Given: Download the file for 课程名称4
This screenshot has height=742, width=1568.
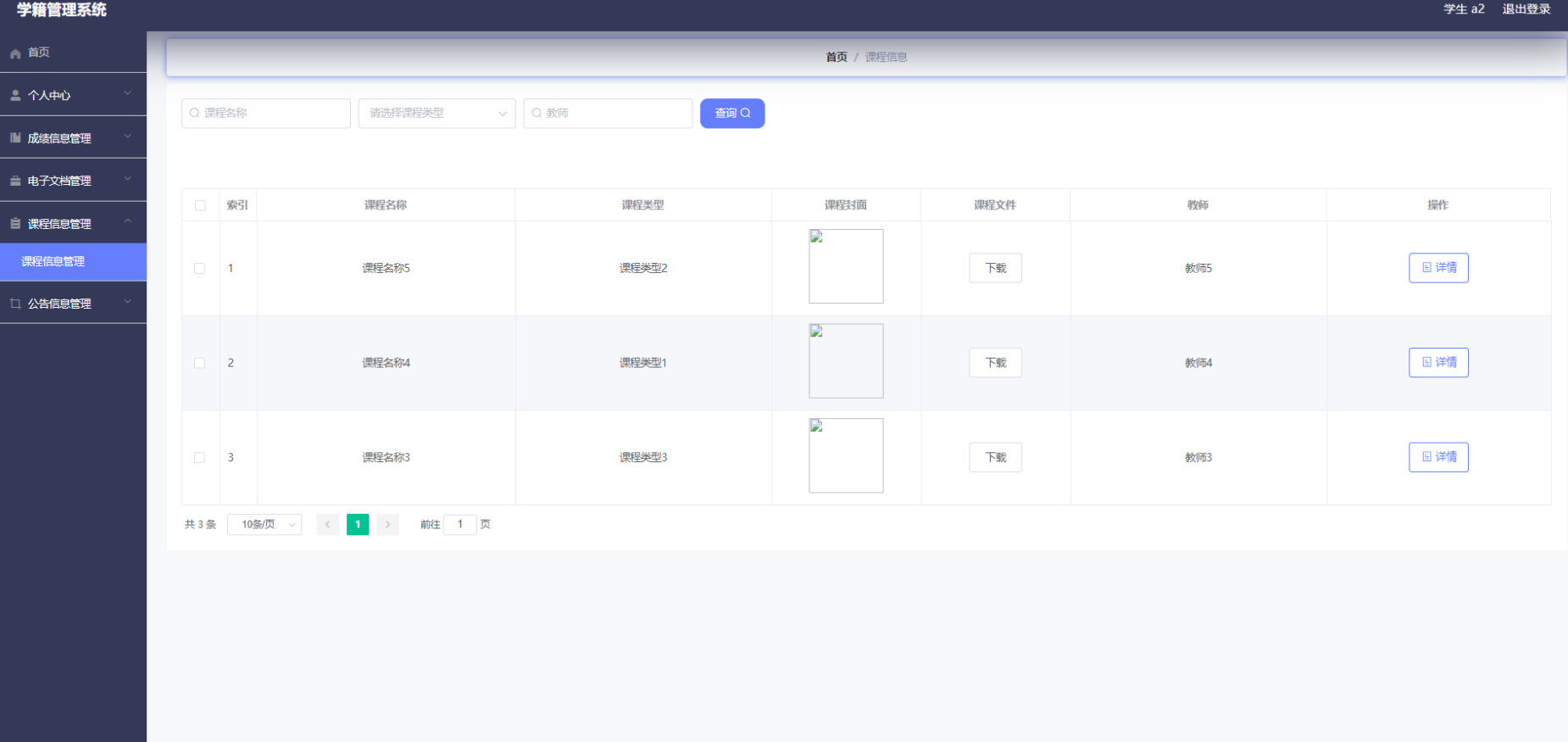Looking at the screenshot, I should tap(996, 363).
